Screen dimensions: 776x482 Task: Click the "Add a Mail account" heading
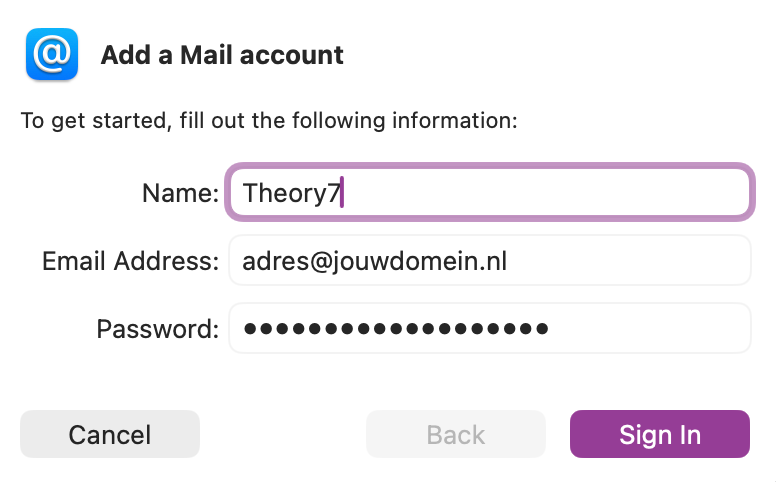[x=222, y=55]
